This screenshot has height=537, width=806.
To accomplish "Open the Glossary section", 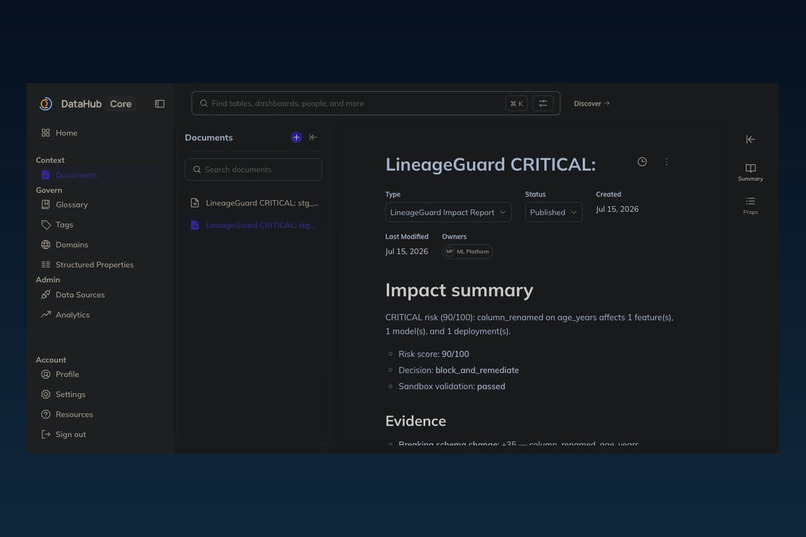I will point(71,205).
